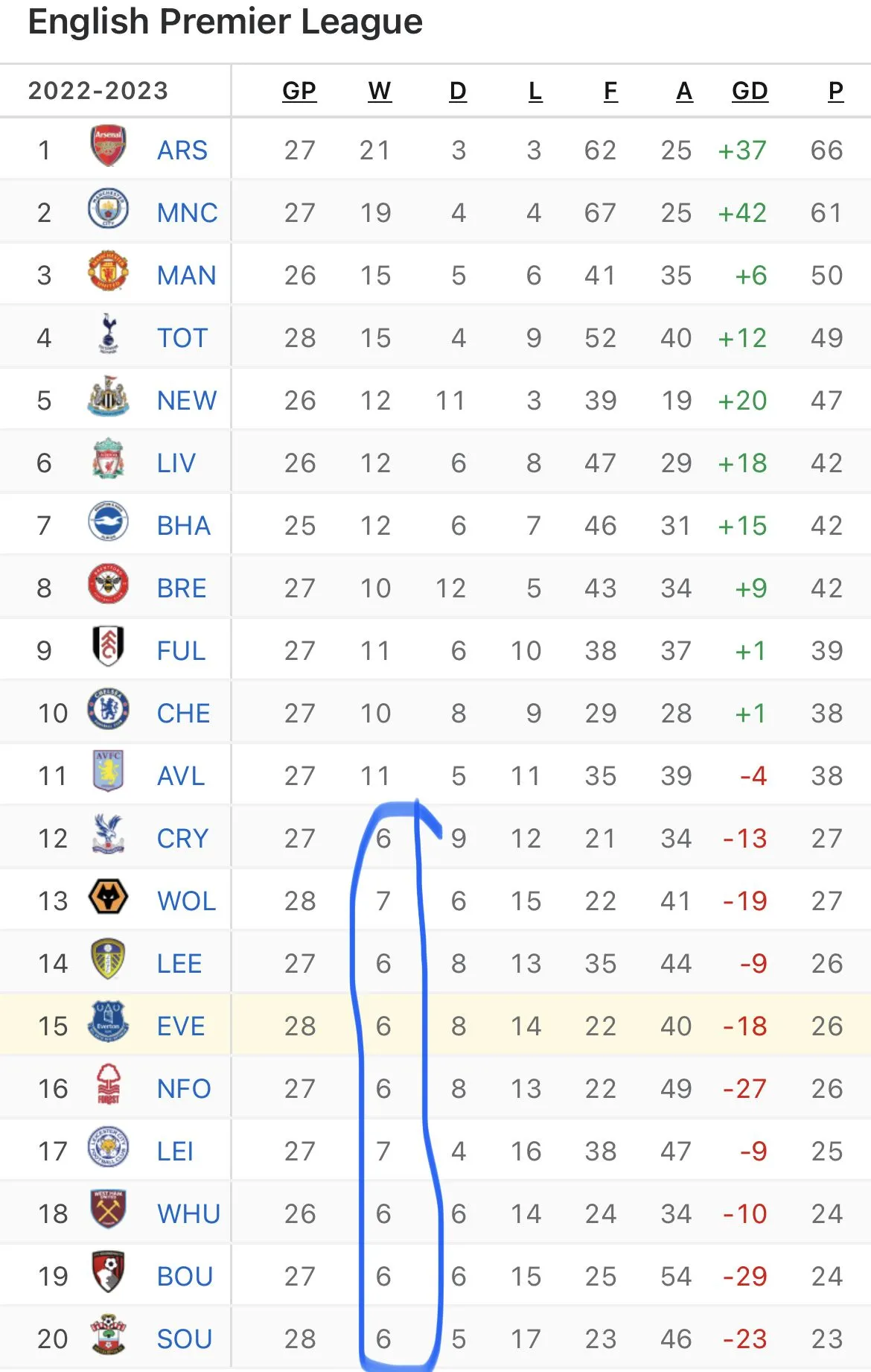Click the GD column header
This screenshot has width=871, height=1372.
pyautogui.click(x=750, y=91)
